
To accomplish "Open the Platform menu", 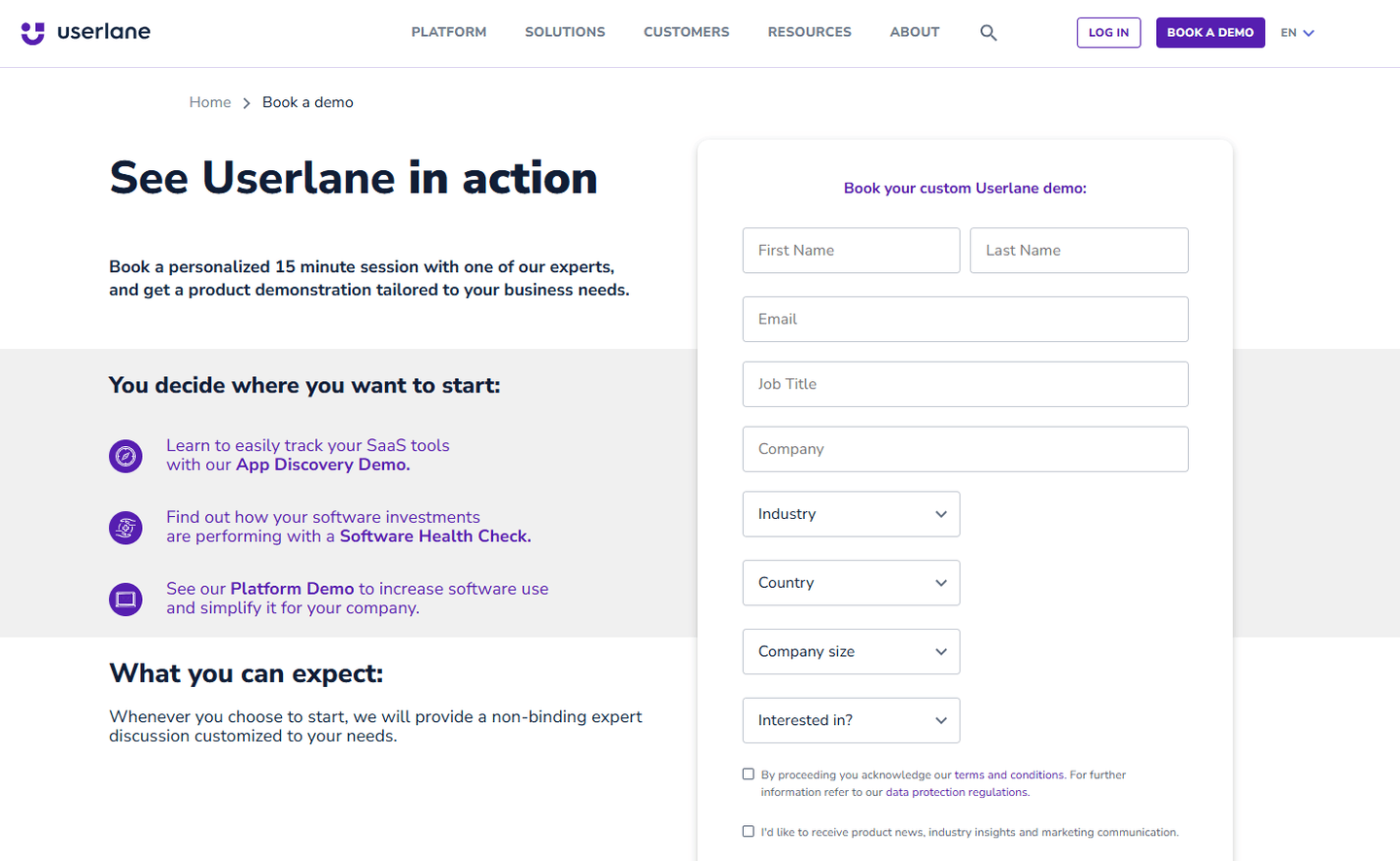I will coord(449,32).
